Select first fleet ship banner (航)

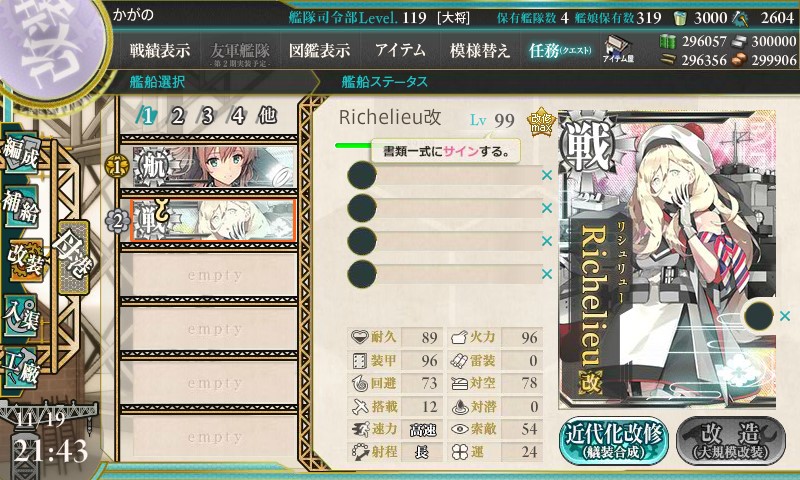[214, 166]
